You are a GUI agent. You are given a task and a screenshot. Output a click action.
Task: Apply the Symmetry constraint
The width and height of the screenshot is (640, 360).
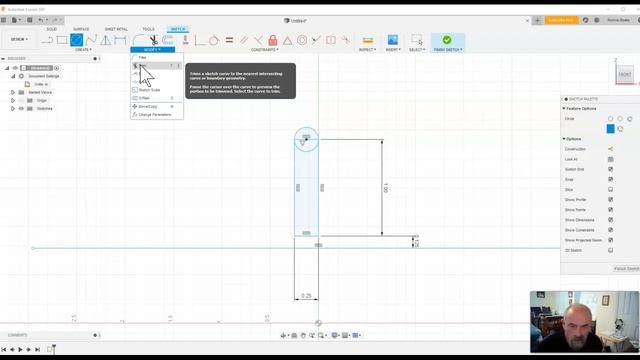pyautogui.click(x=331, y=40)
